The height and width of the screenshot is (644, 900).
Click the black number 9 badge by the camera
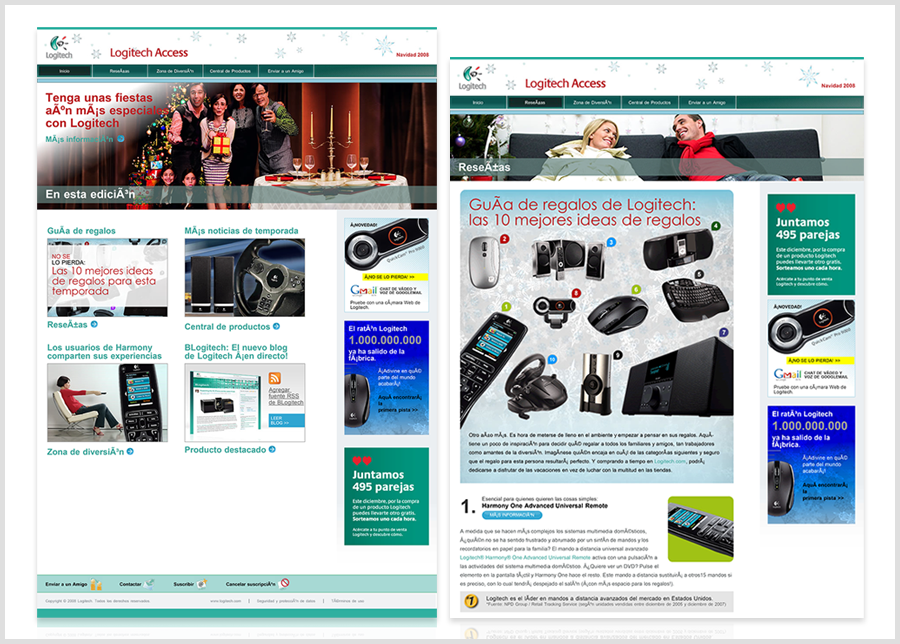coord(618,355)
